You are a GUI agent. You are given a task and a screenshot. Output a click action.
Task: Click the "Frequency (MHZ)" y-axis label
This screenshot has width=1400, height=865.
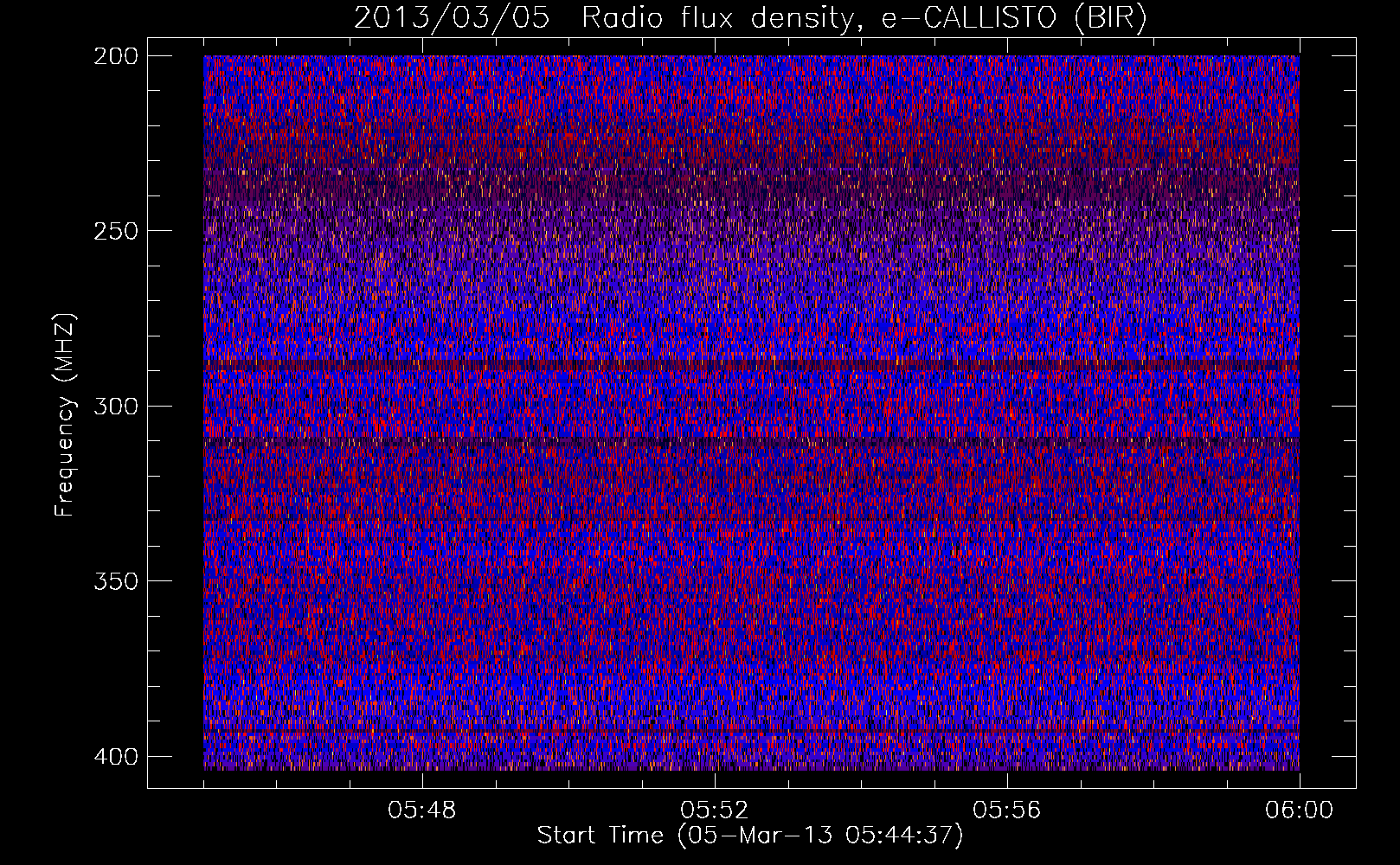click(x=66, y=415)
